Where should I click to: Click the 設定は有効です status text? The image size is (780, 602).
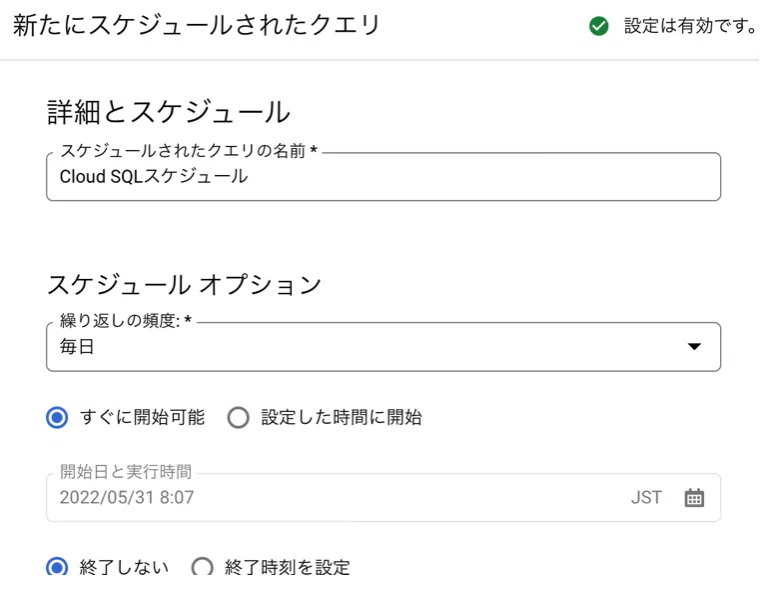690,26
